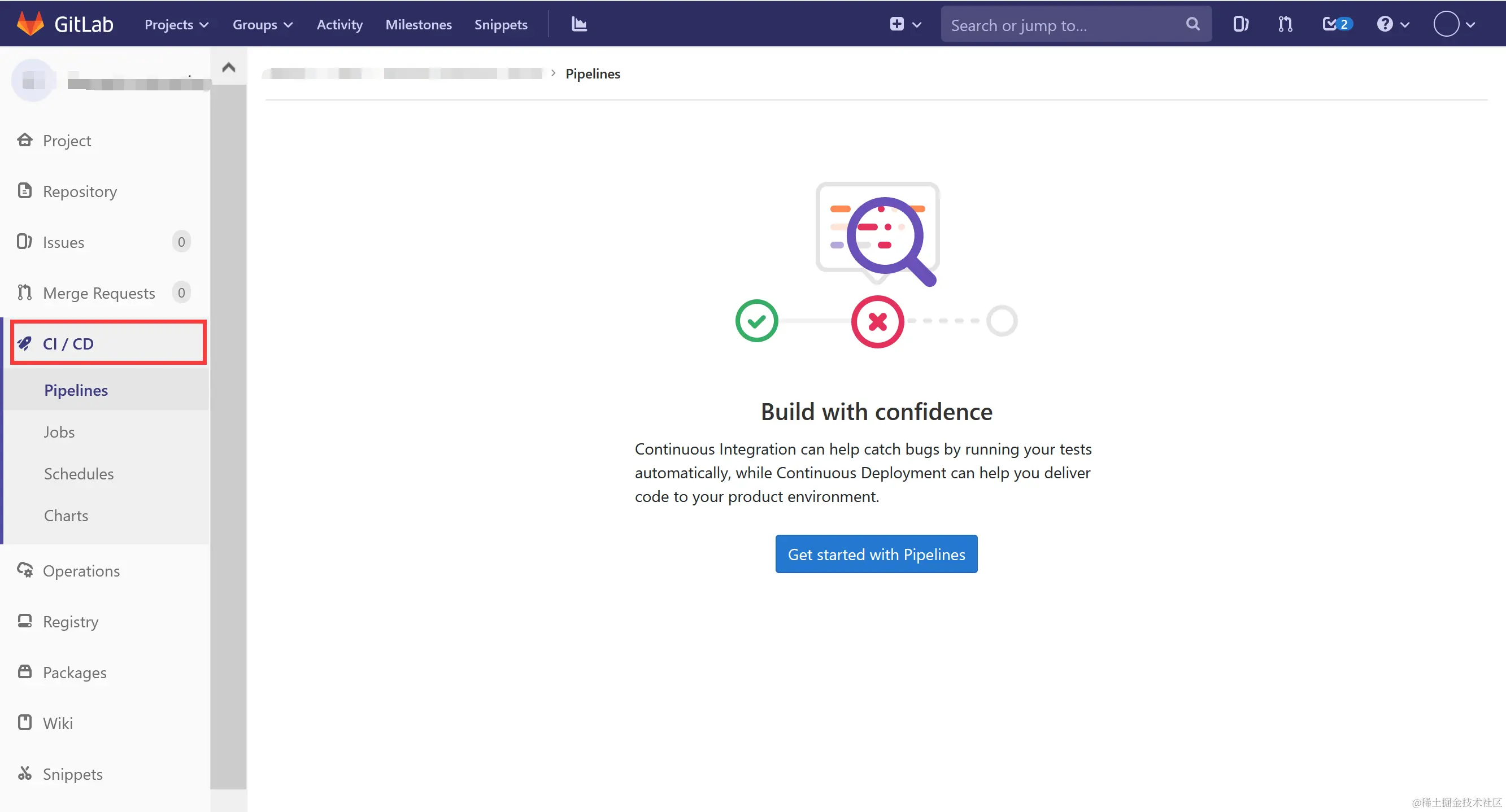Click Get started with Pipelines button
Viewport: 1506px width, 812px height.
tap(876, 553)
